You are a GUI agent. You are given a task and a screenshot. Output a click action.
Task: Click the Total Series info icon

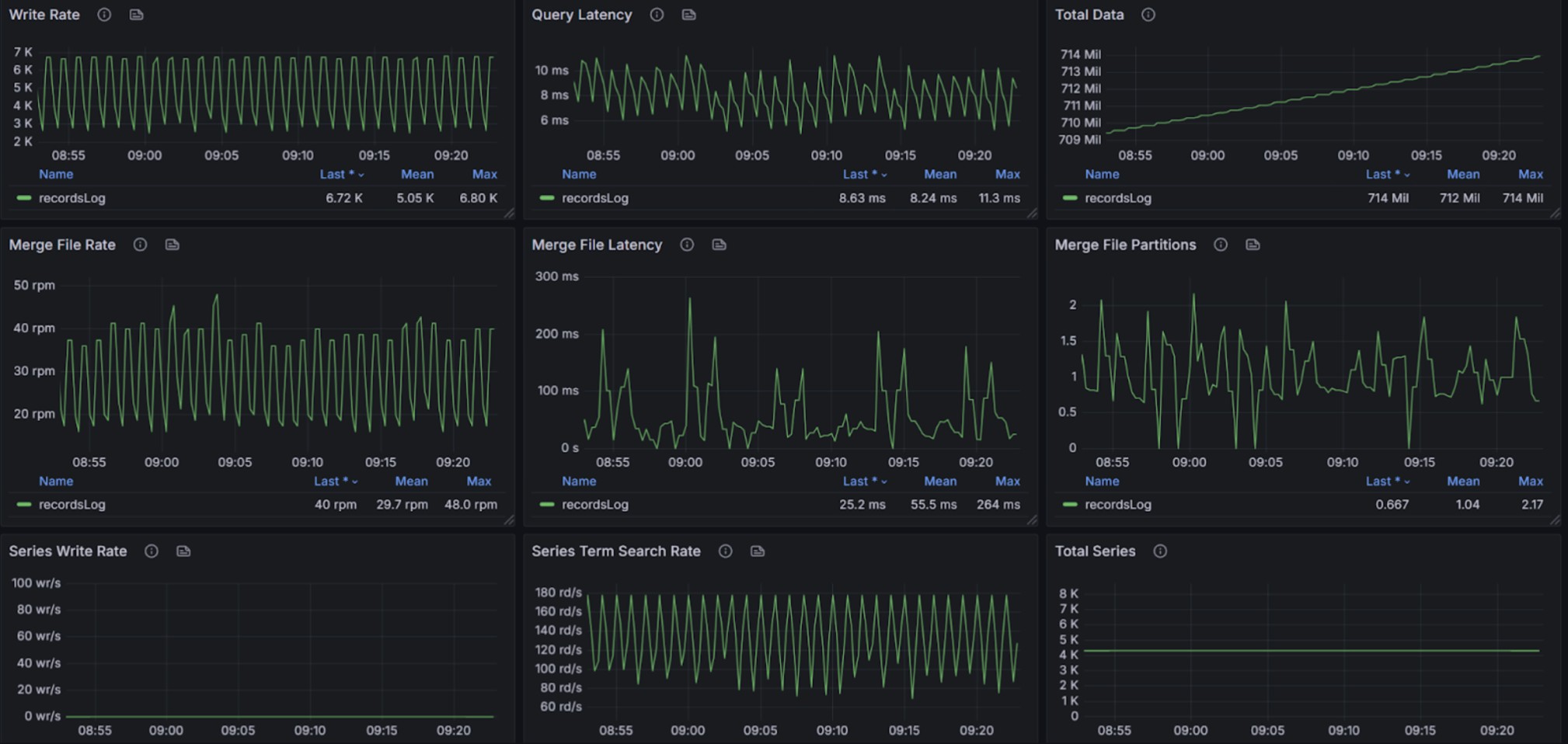click(1160, 551)
